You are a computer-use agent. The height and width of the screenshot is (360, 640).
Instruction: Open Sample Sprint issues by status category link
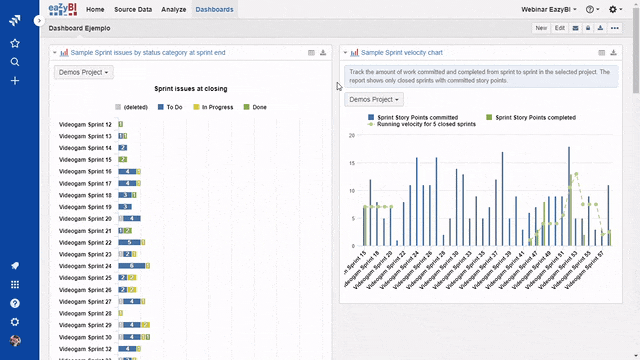[x=148, y=53]
